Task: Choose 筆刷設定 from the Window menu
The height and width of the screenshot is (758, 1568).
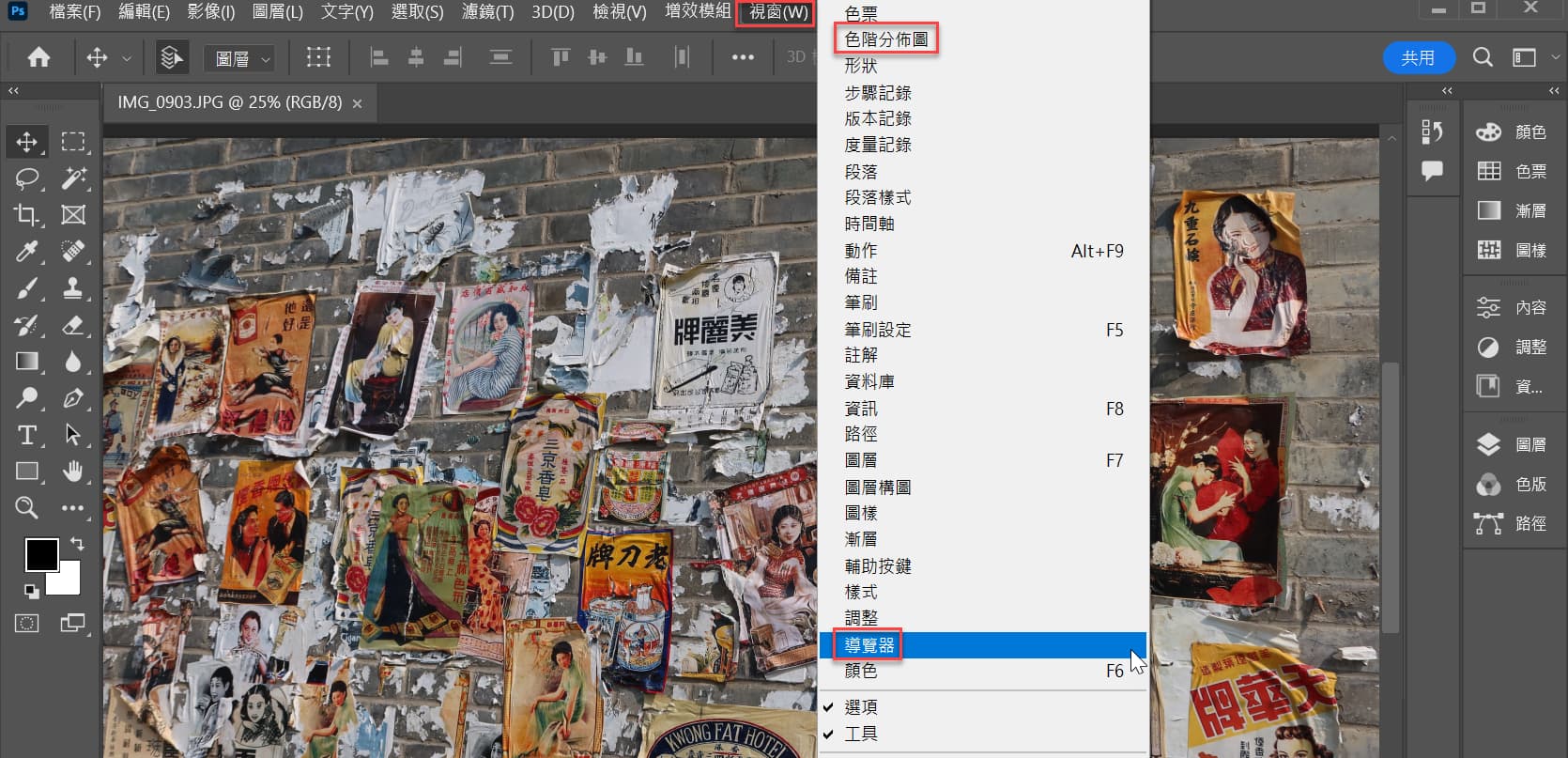Action: click(983, 330)
